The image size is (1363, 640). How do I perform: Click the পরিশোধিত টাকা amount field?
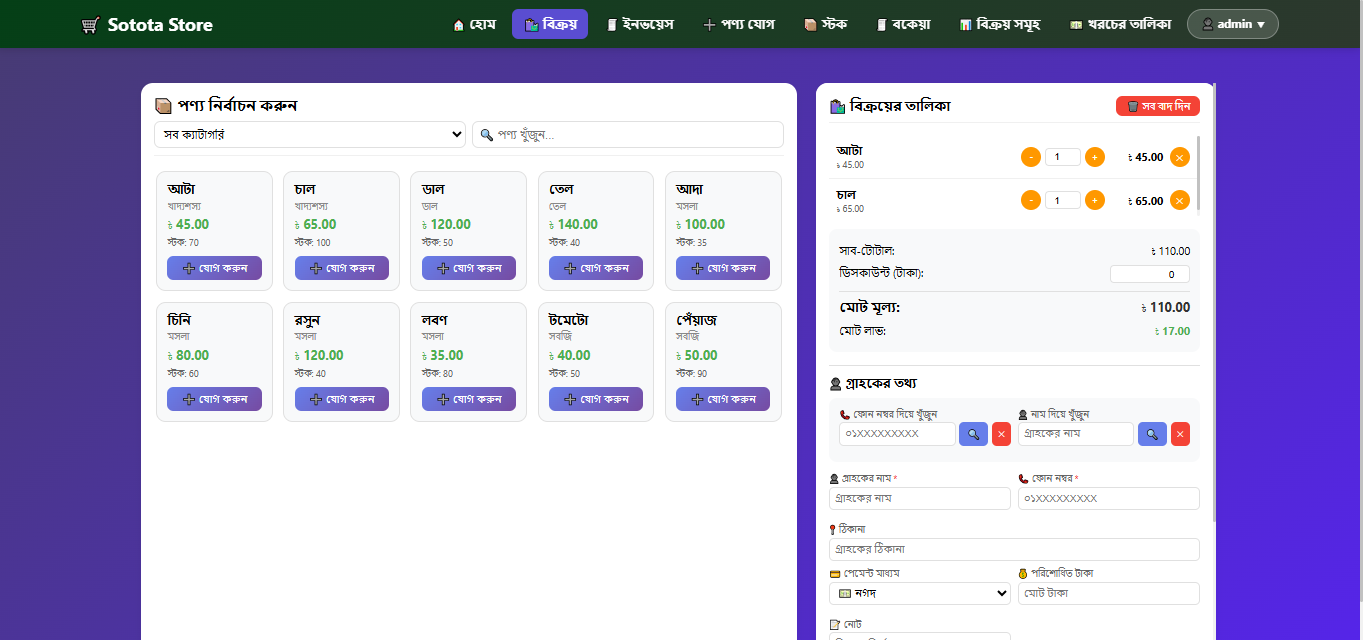point(1109,594)
